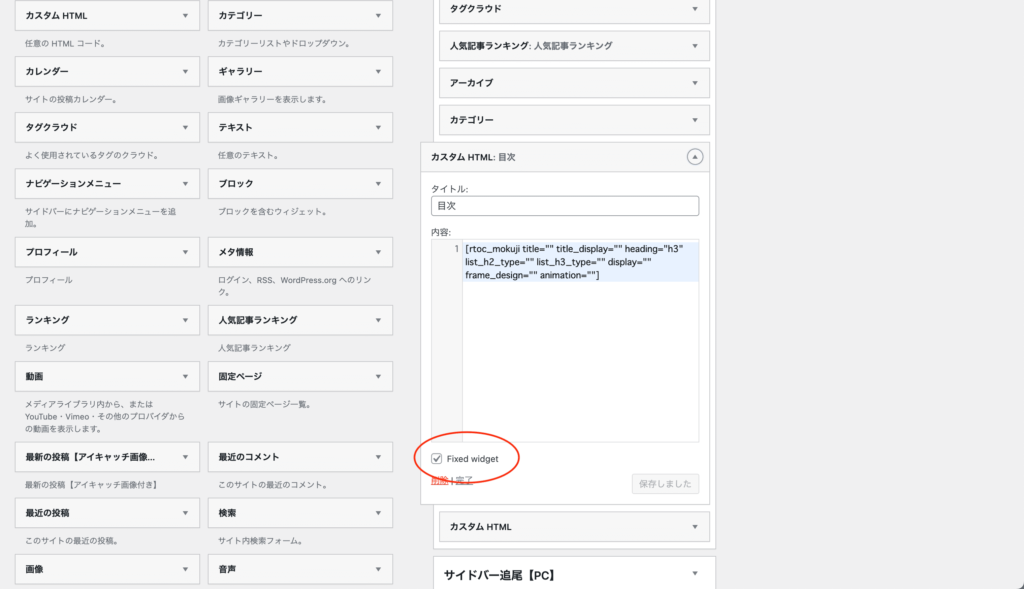Image resolution: width=1024 pixels, height=589 pixels.
Task: Click the 最近のコメント widget dropdown arrow
Action: 377,457
